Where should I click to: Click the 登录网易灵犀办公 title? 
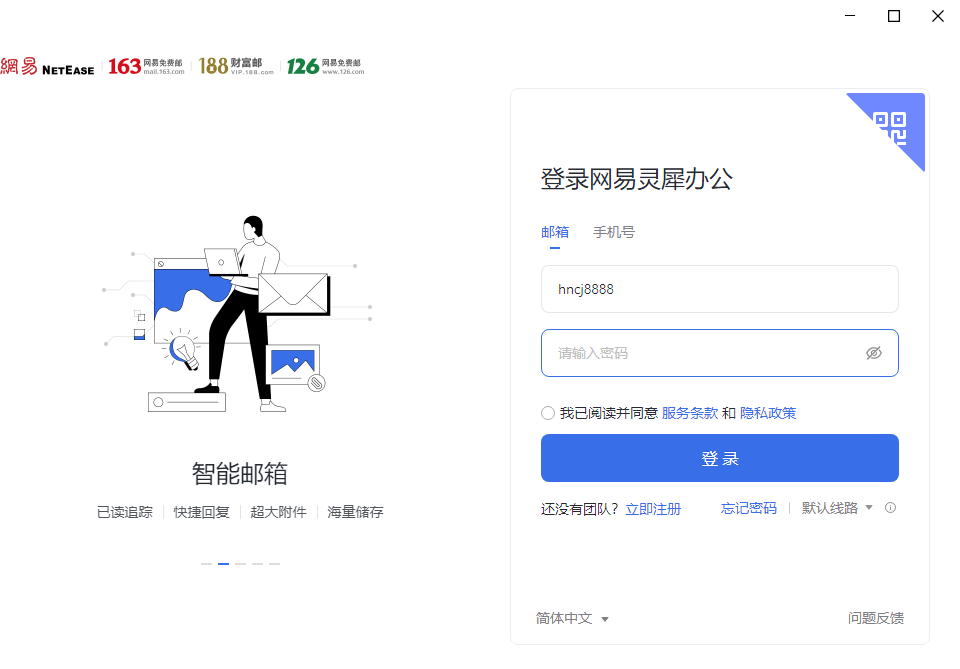(636, 179)
